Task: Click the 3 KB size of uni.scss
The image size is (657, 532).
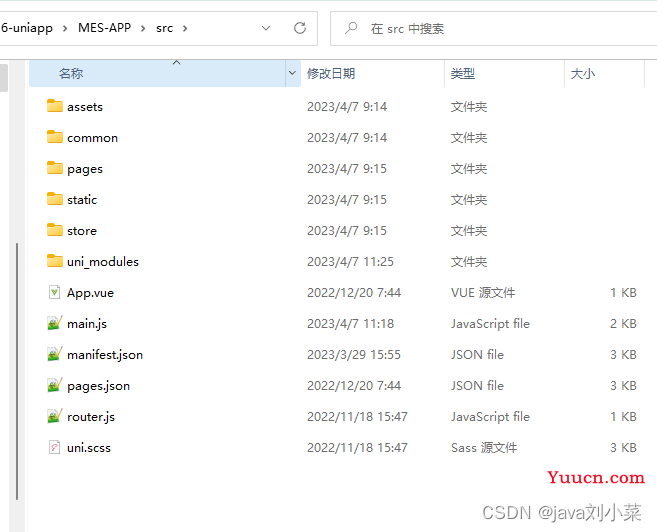Action: (x=623, y=447)
